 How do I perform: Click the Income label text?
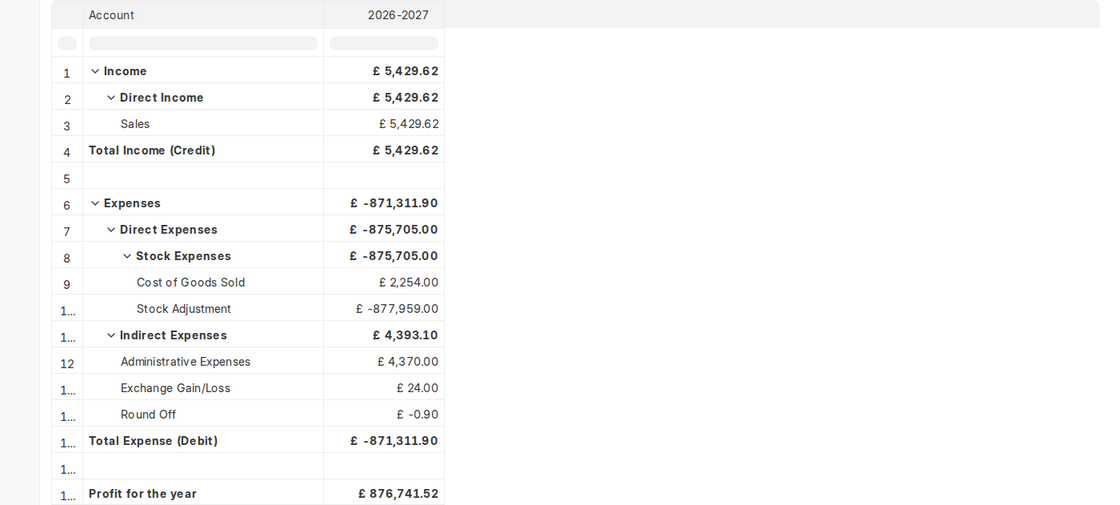point(125,71)
